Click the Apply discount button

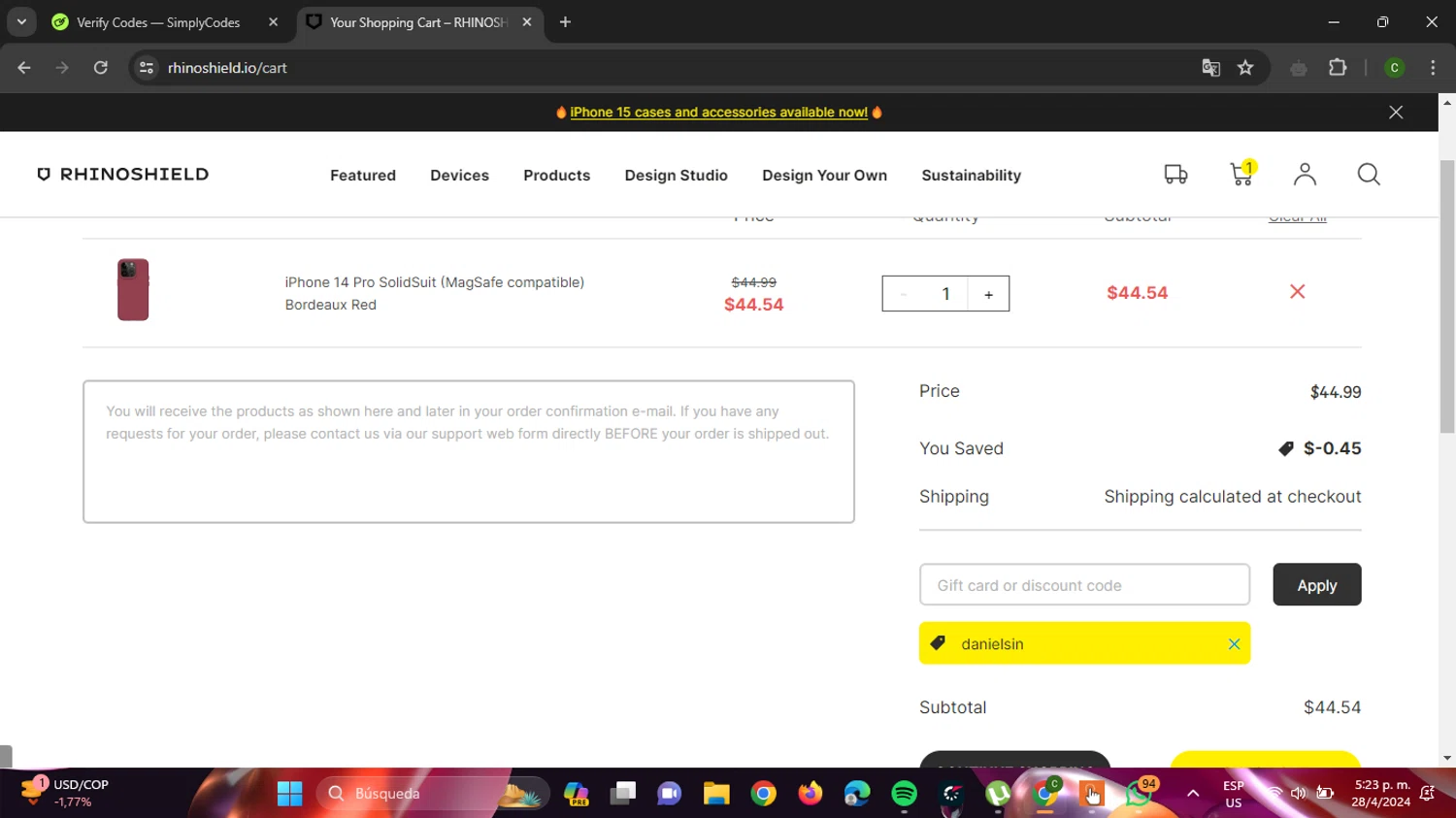click(x=1316, y=585)
